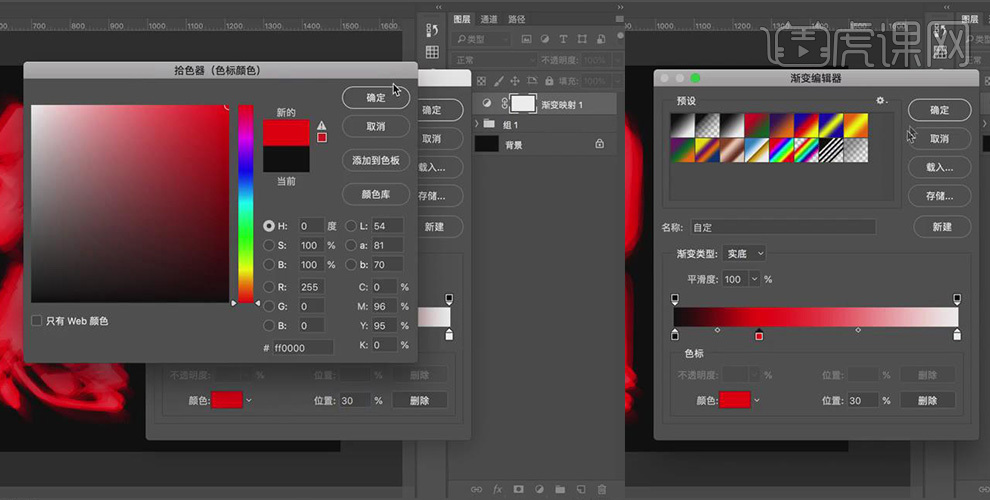The image size is (990, 500).
Task: Click the create new layer icon
Action: tap(581, 489)
